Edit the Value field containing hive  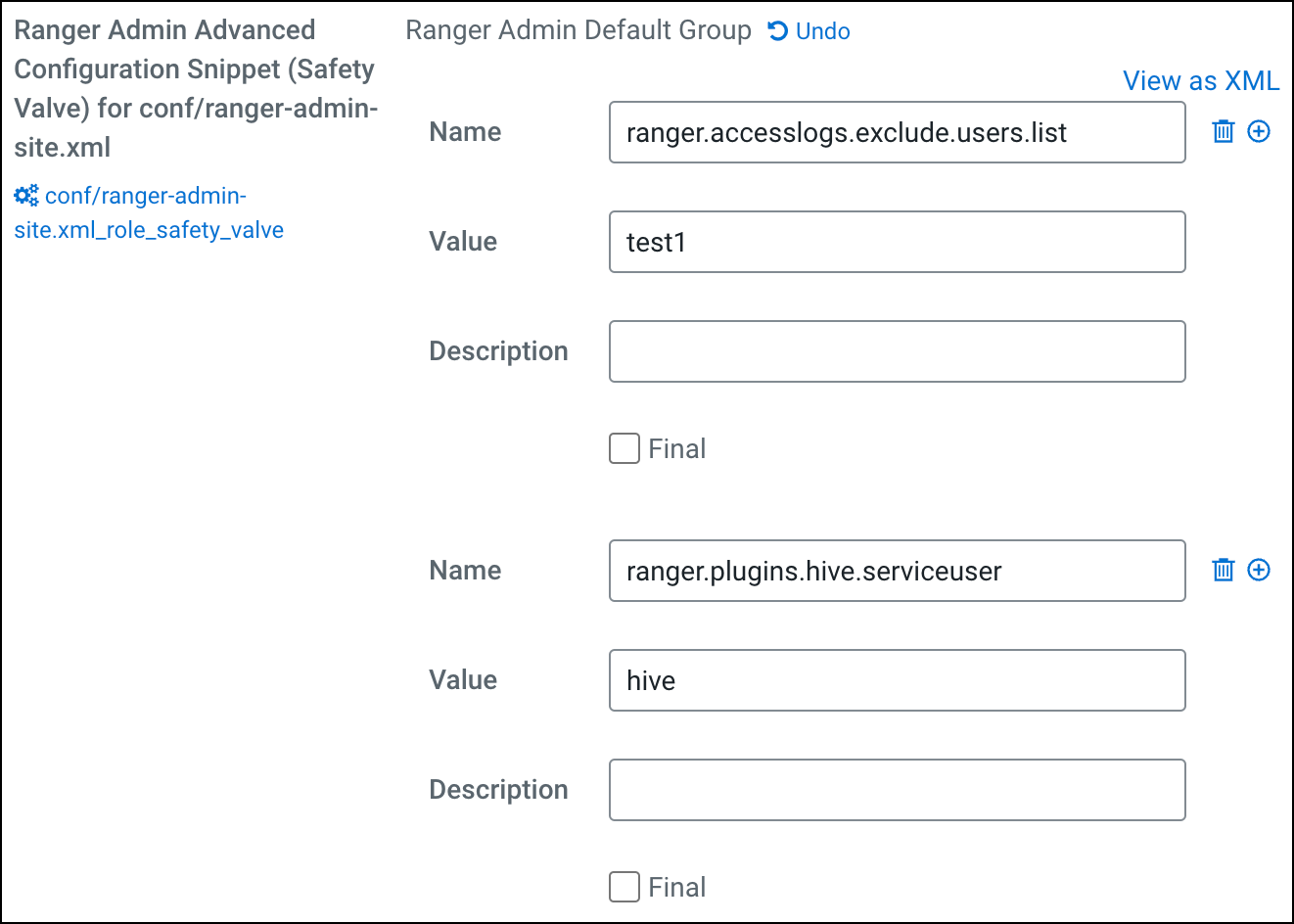[897, 680]
